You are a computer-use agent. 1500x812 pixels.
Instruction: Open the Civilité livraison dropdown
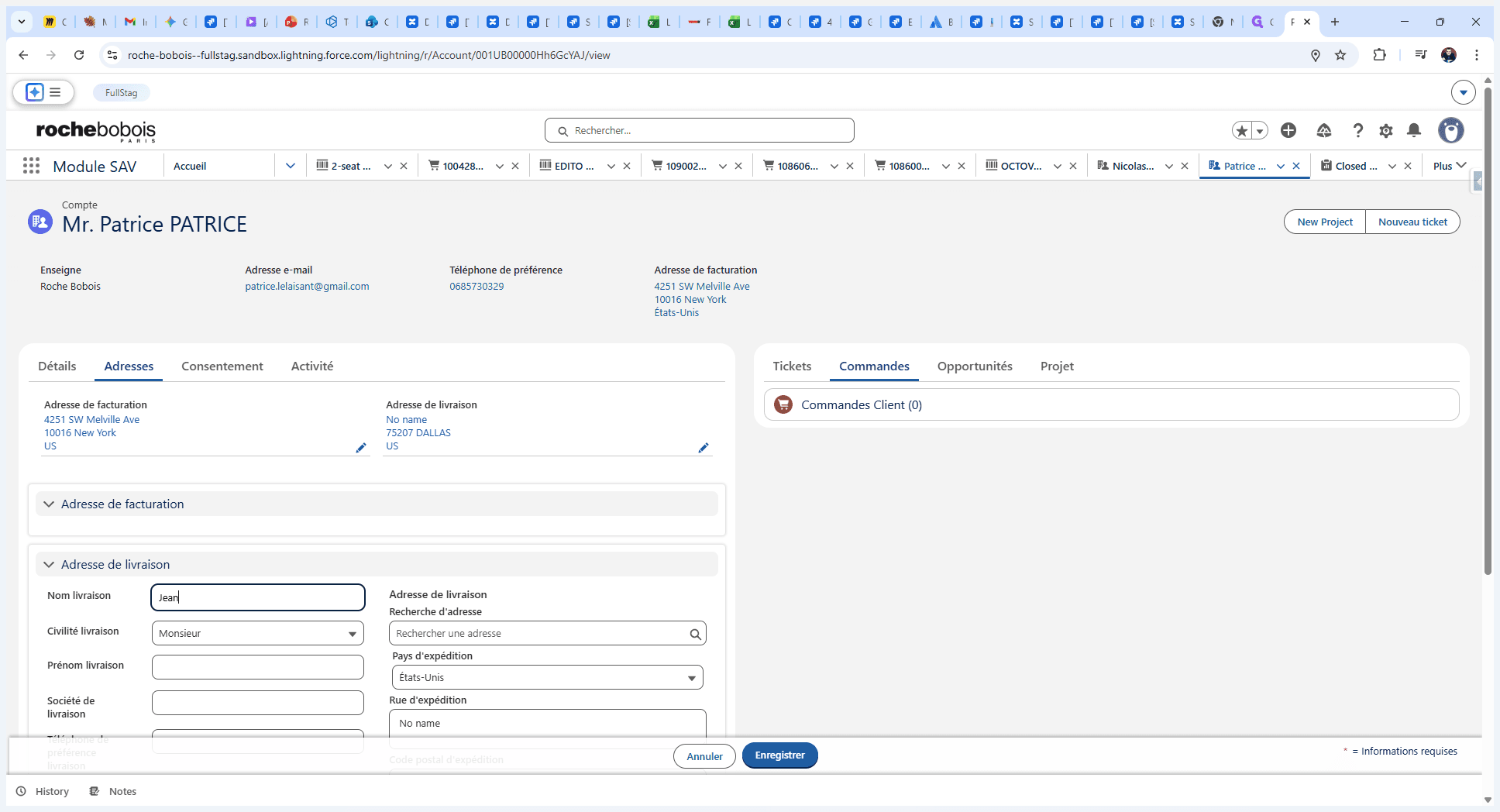click(258, 633)
